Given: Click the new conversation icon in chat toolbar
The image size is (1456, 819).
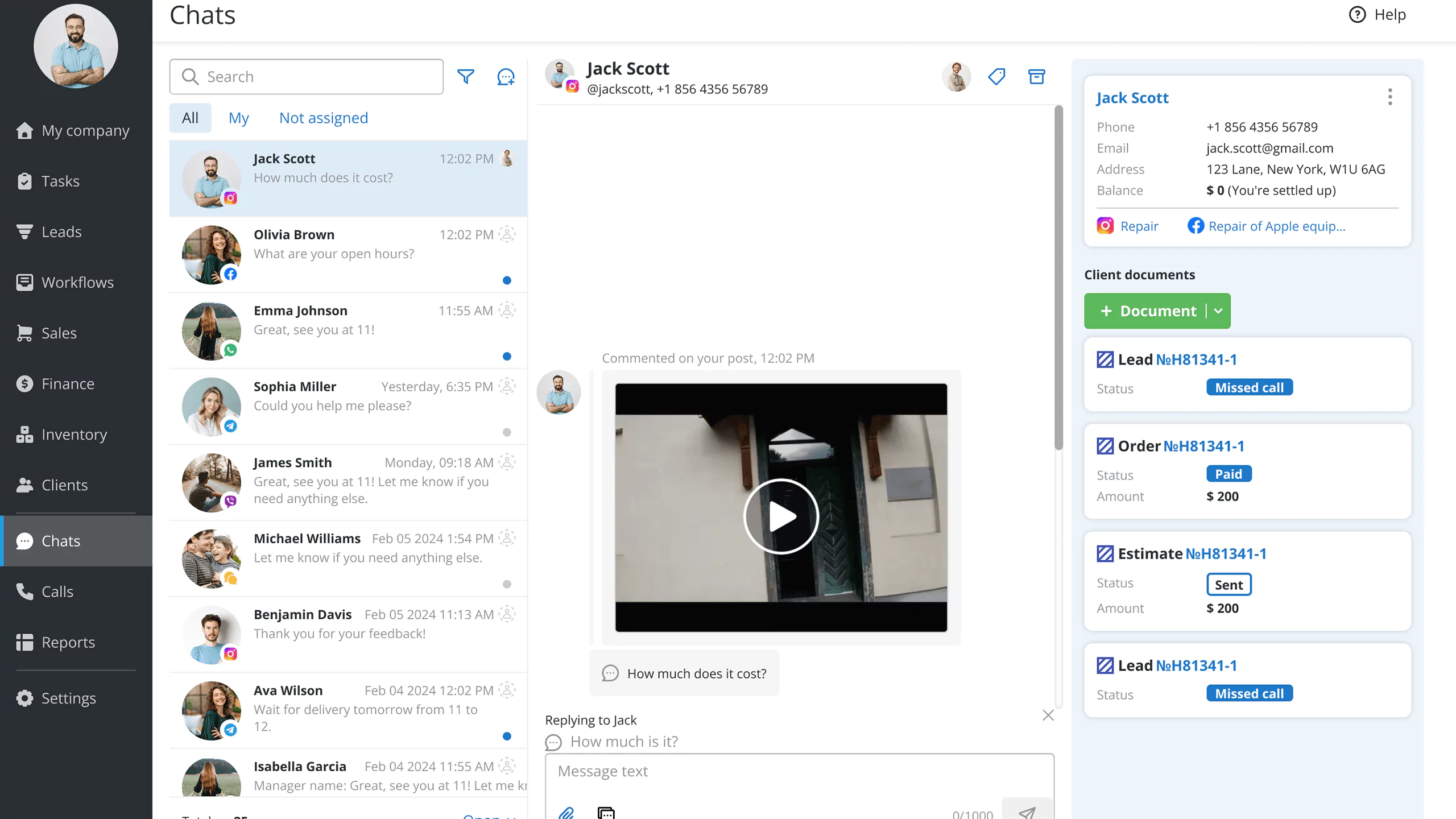Looking at the screenshot, I should (x=506, y=76).
